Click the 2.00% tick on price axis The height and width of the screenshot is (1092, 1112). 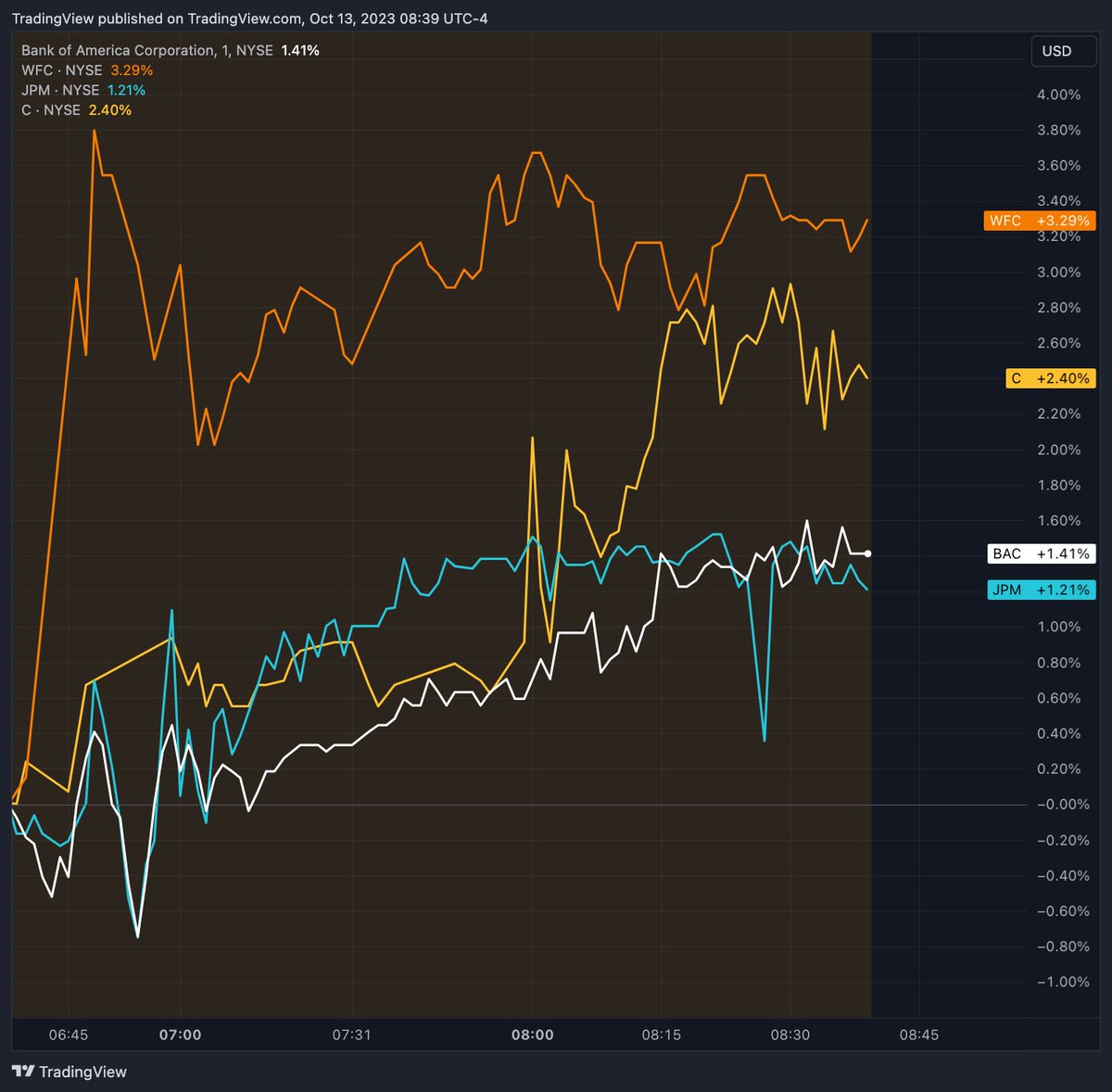1058,450
